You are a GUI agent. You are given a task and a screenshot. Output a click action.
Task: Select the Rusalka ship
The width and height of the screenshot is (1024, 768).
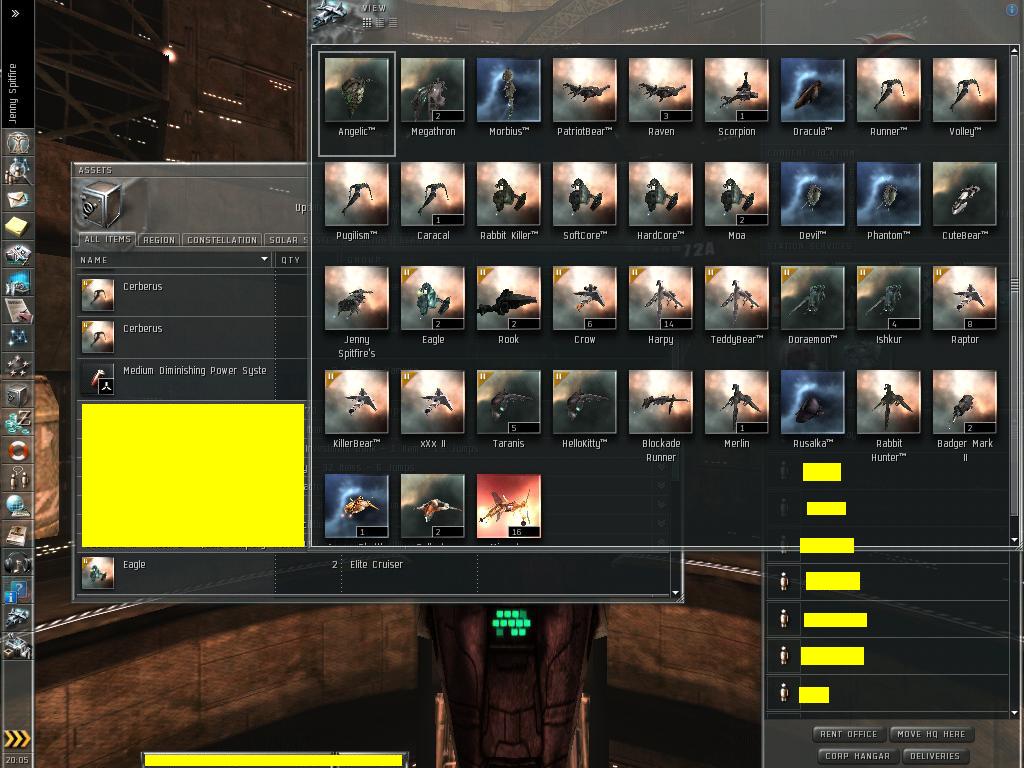[x=812, y=409]
